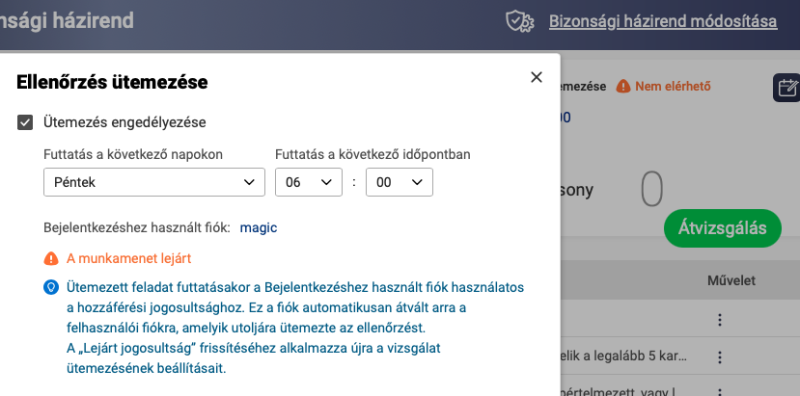Open the schedule calendar edit icon
Screen dimensions: 800x396
click(787, 87)
